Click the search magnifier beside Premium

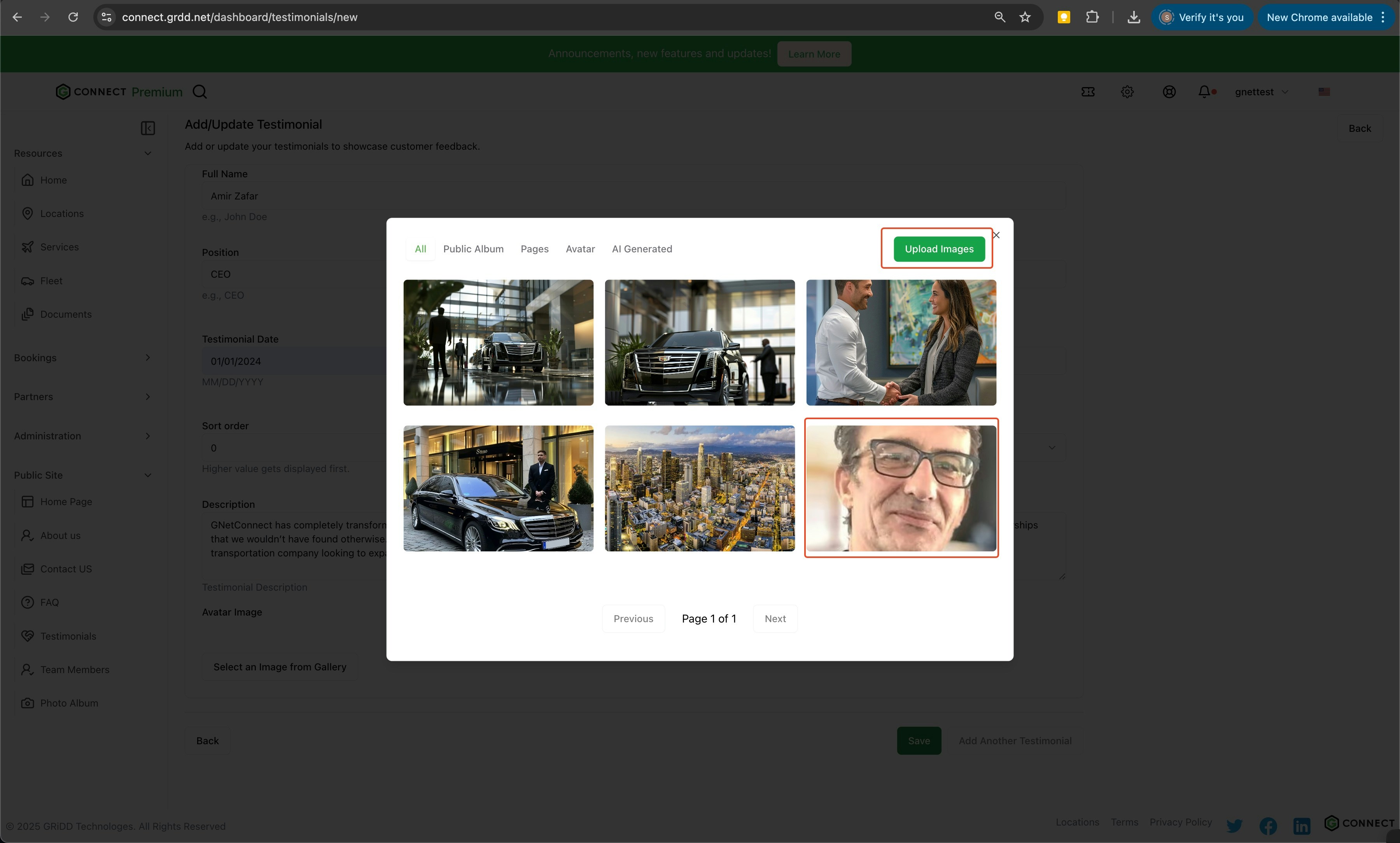click(199, 91)
